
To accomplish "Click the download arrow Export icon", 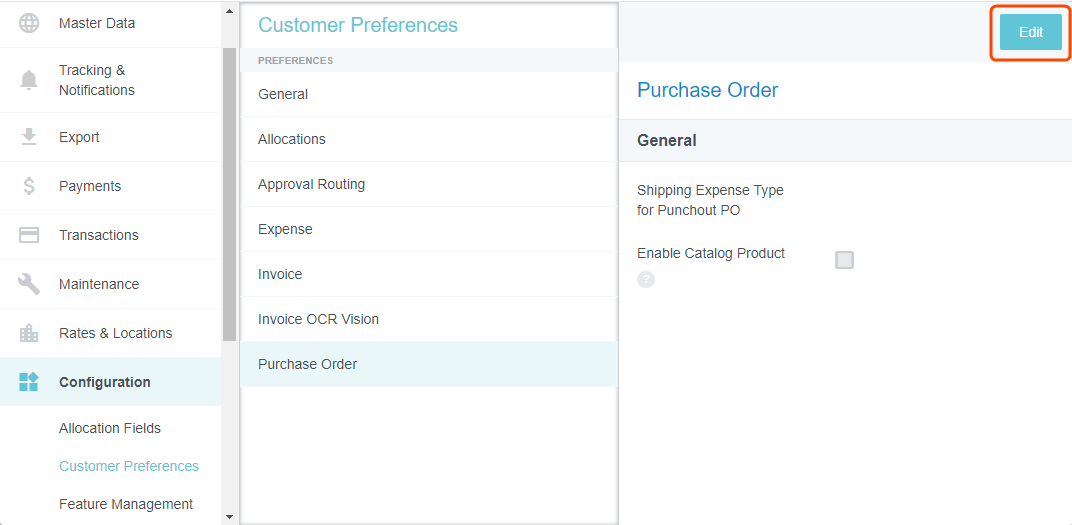I will (x=29, y=137).
